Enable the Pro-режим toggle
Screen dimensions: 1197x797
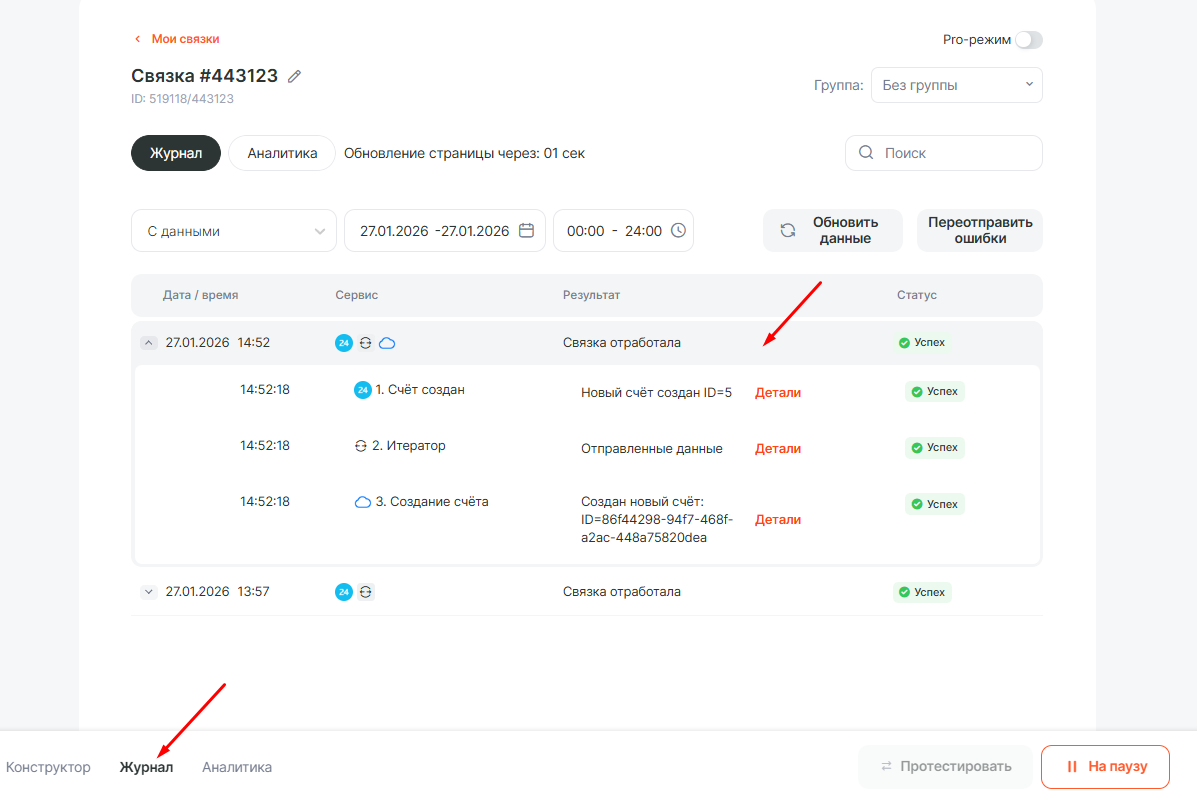click(x=1028, y=40)
